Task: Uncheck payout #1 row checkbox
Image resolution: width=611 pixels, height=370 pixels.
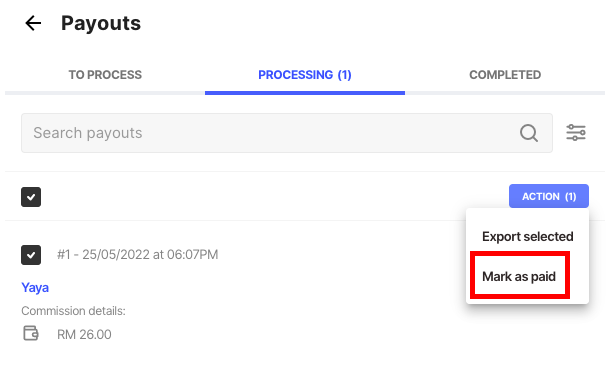Action: click(31, 255)
